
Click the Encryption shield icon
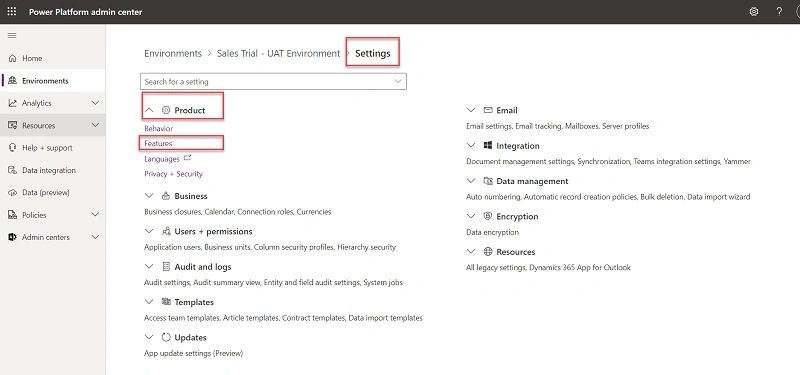(x=488, y=216)
